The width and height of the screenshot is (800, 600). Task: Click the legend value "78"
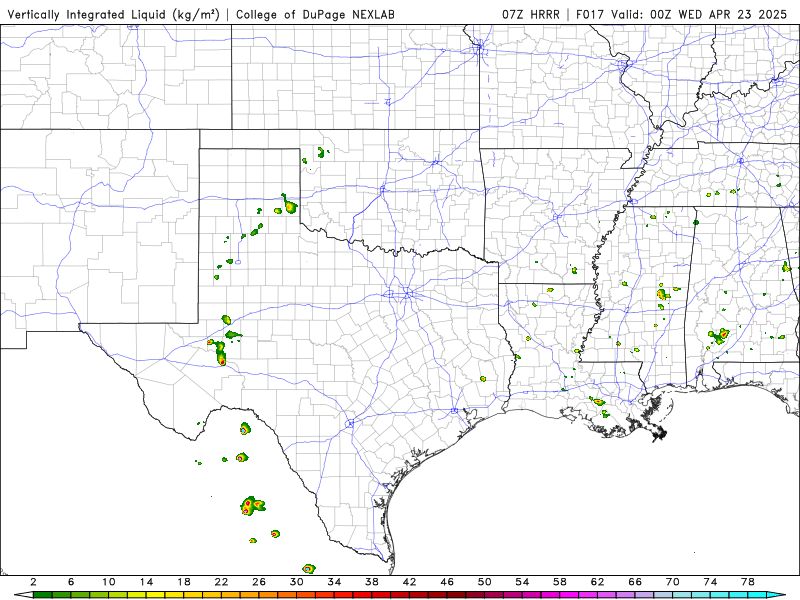tap(748, 582)
